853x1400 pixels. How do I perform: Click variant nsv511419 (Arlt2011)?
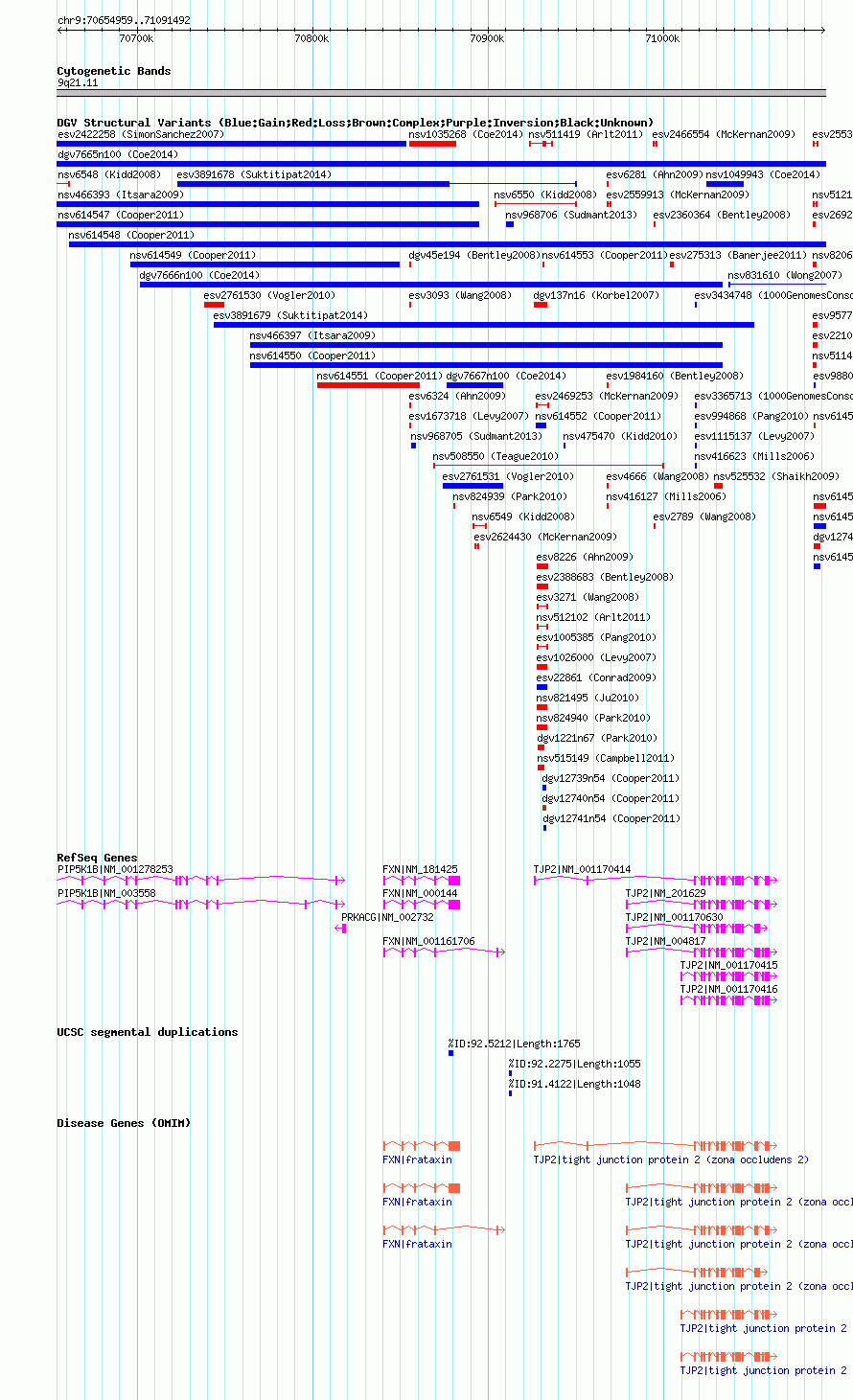[x=586, y=135]
